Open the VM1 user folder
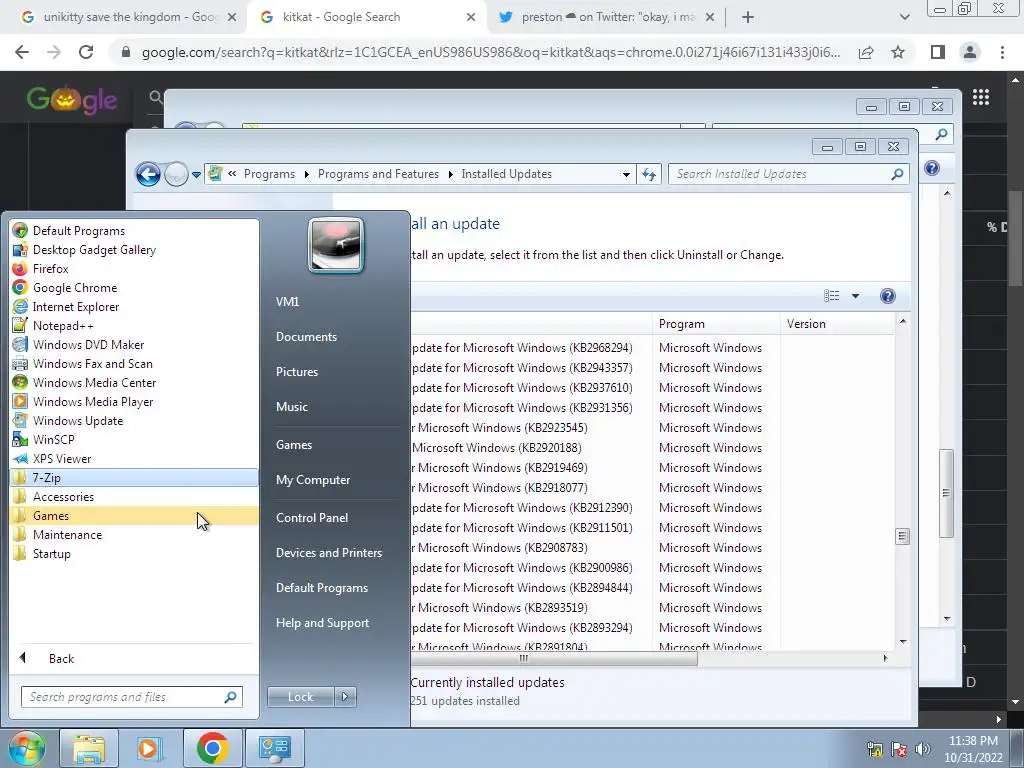 (287, 302)
